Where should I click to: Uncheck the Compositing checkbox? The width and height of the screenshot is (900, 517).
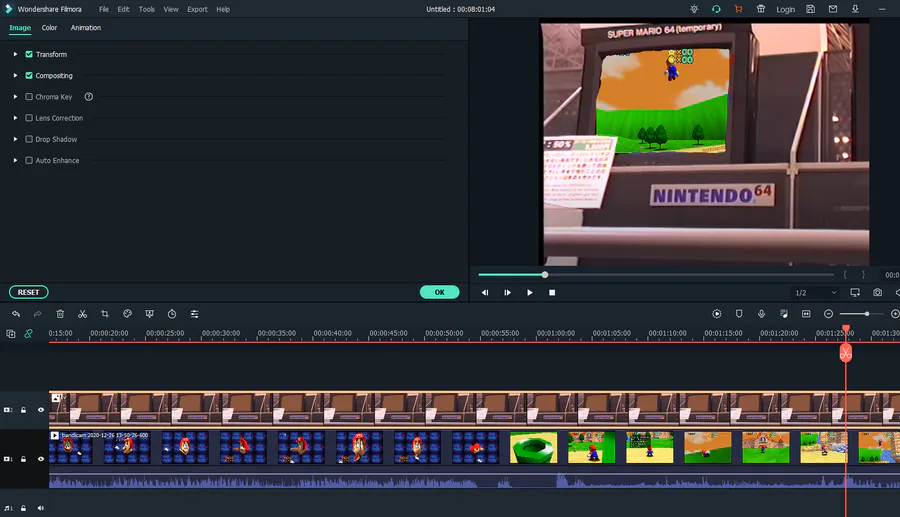[29, 75]
